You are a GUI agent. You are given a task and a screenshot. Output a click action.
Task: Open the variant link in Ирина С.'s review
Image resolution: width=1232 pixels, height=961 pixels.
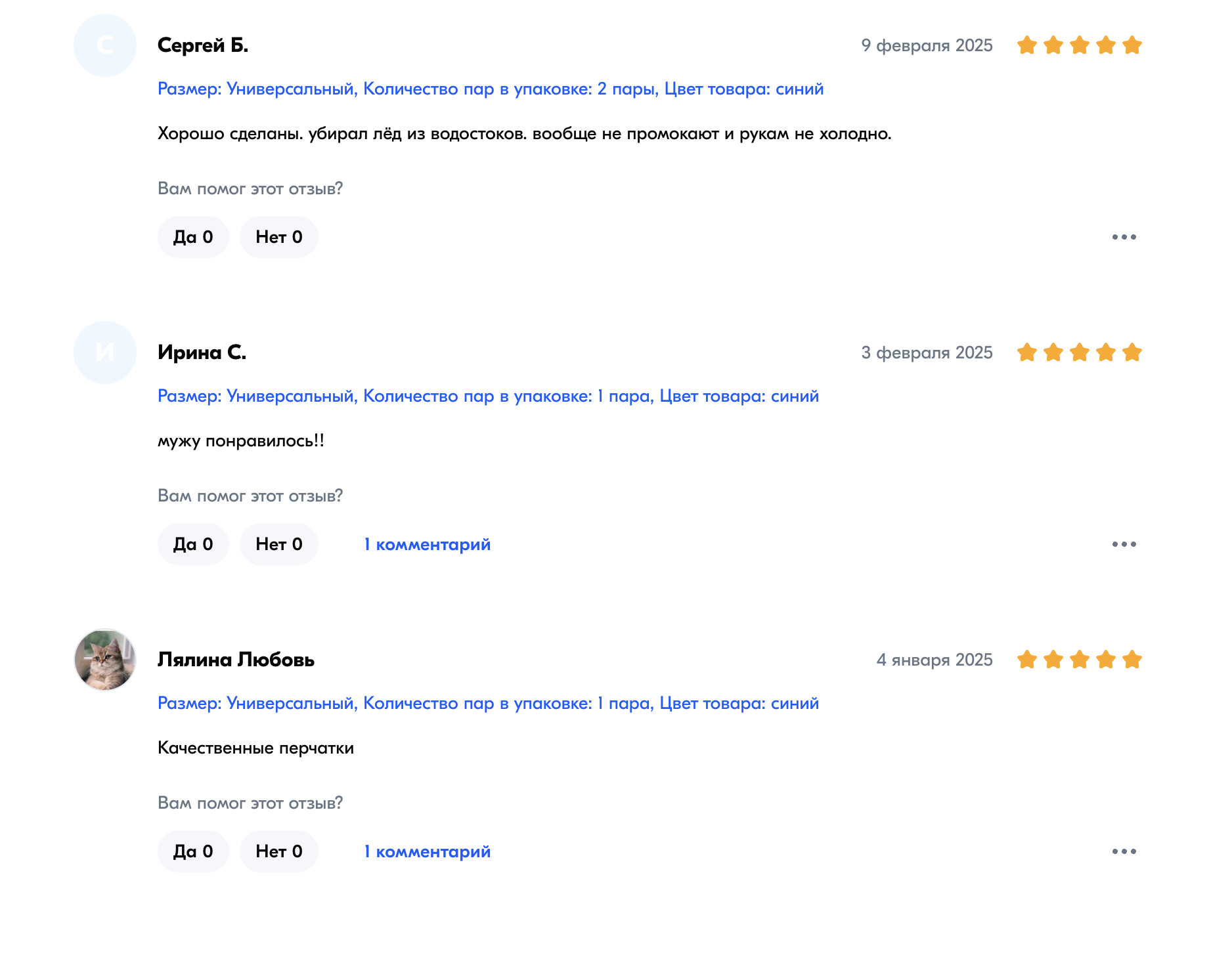tap(488, 396)
